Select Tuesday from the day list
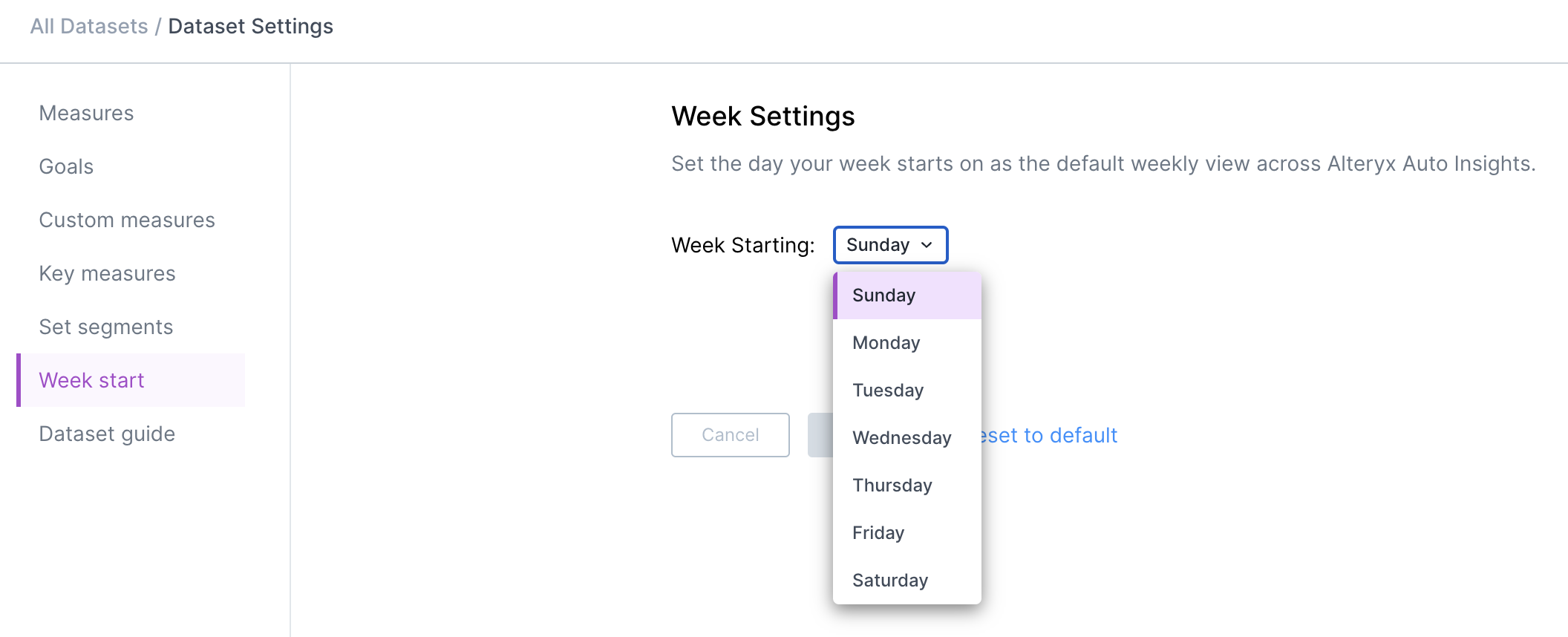The image size is (1568, 637). pos(888,390)
